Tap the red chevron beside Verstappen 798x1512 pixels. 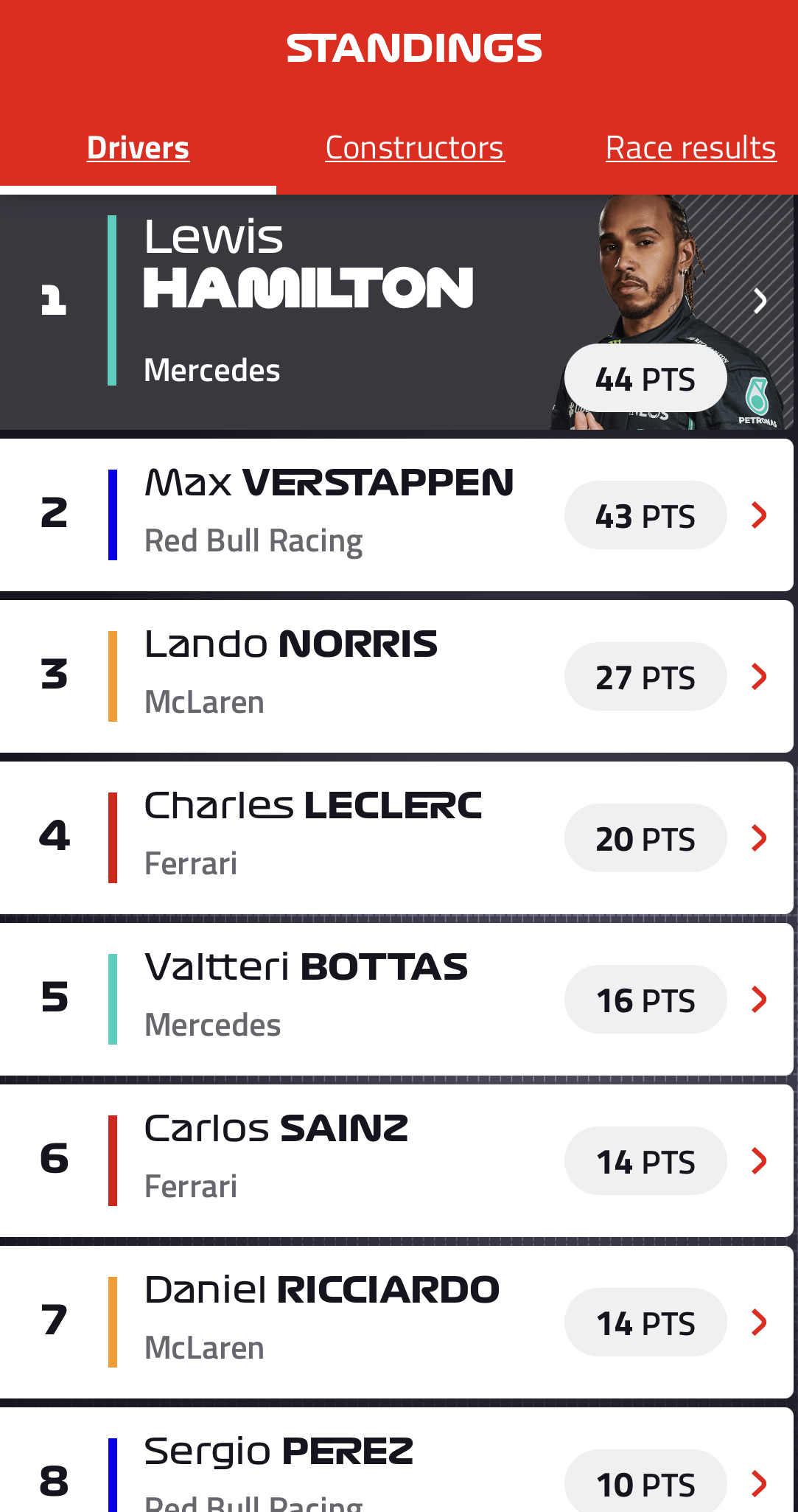pyautogui.click(x=760, y=515)
